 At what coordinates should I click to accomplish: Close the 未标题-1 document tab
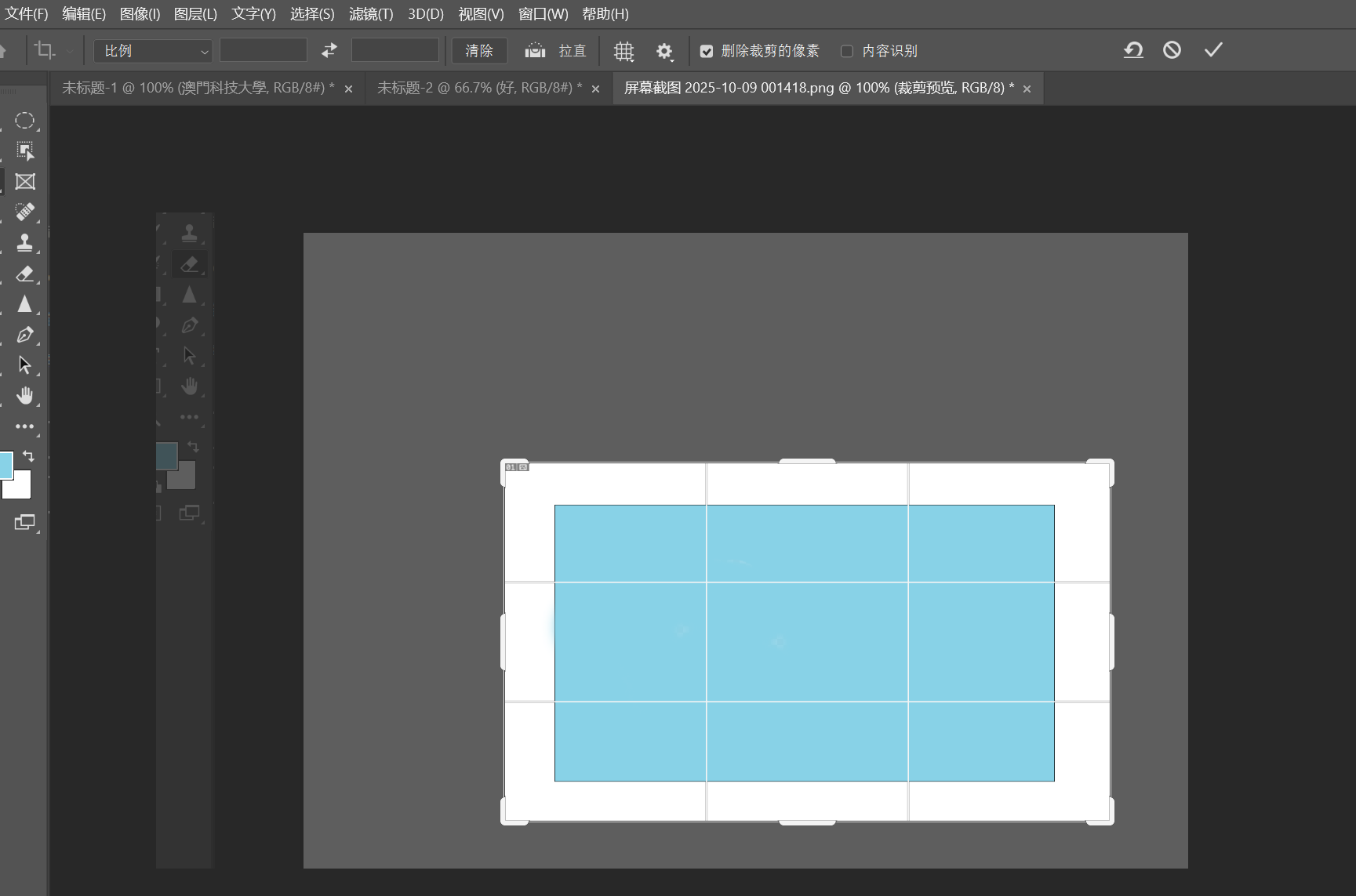(x=348, y=89)
